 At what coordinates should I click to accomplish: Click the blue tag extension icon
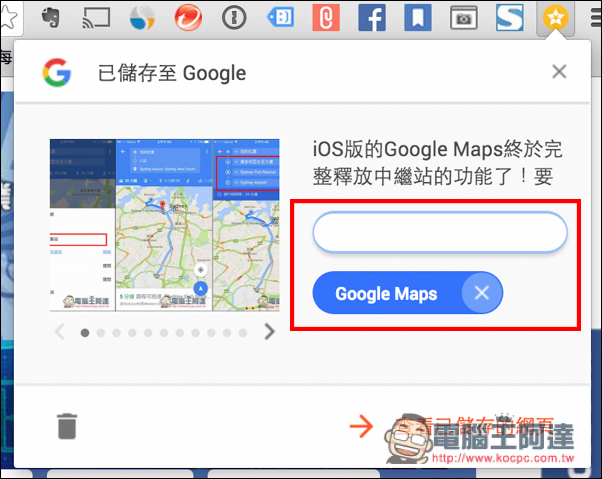pos(280,18)
